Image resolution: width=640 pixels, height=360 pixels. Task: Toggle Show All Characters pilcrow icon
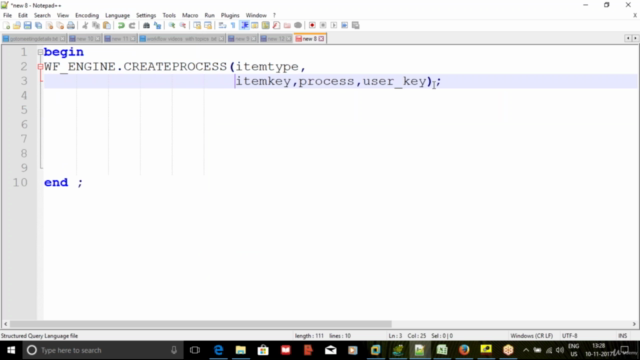(x=233, y=25)
